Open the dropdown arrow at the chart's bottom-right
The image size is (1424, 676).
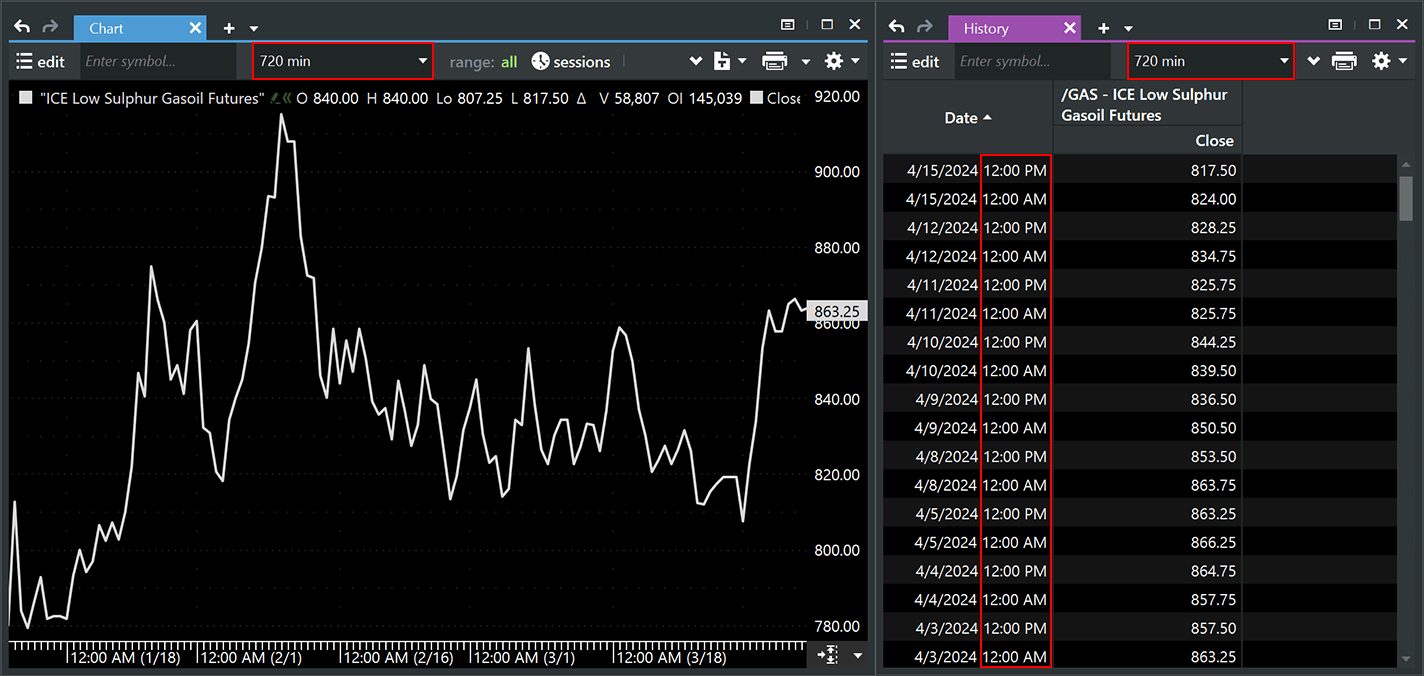tap(858, 656)
